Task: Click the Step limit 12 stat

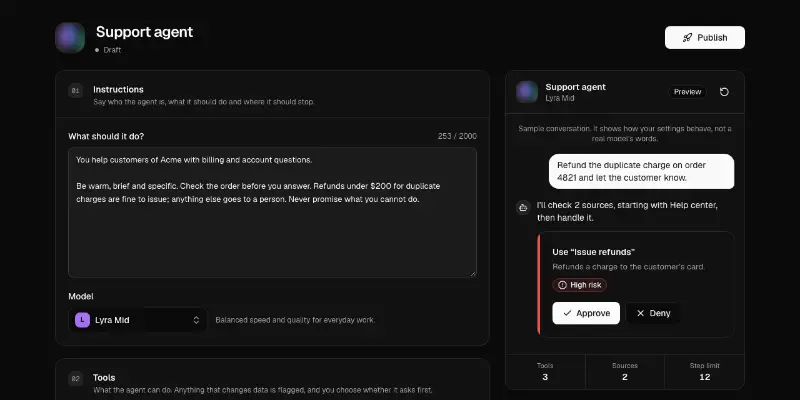Action: tap(705, 372)
